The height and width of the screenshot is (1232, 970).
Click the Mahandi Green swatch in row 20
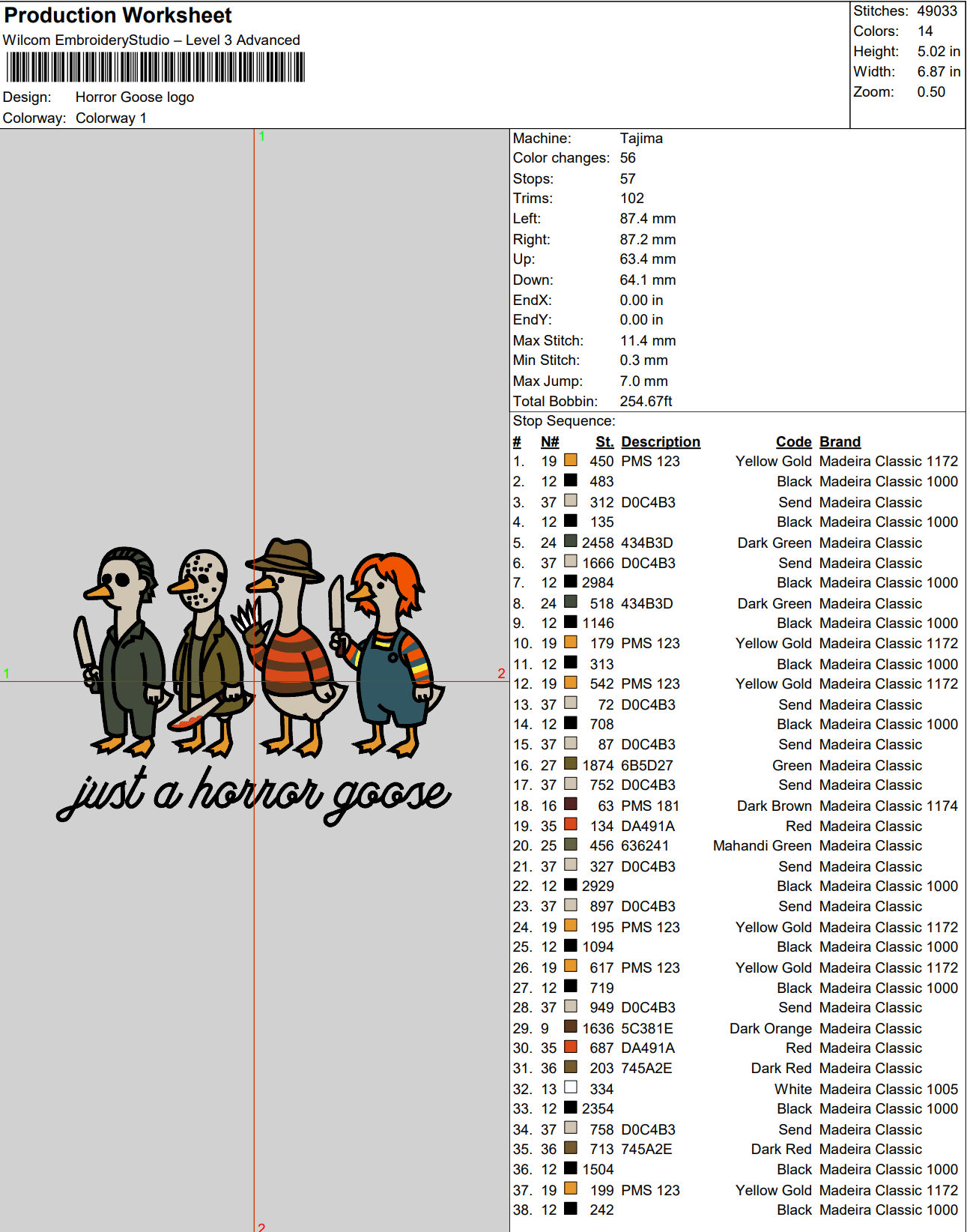coord(571,845)
